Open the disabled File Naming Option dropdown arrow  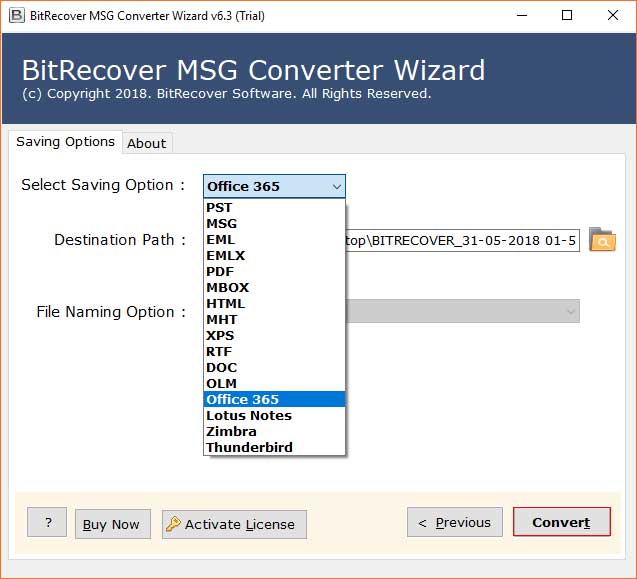point(571,312)
